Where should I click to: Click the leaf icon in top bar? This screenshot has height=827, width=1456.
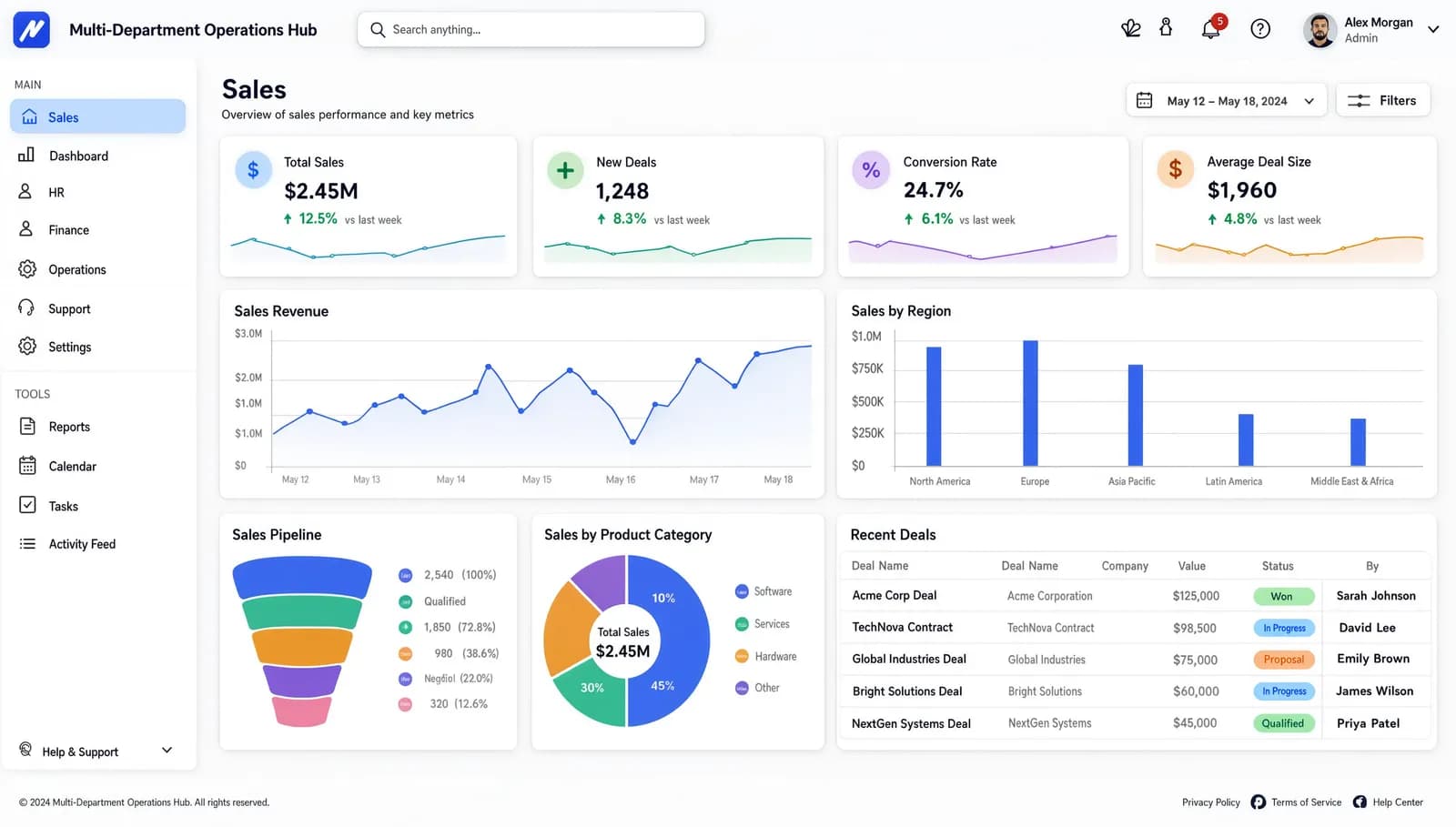[1131, 28]
